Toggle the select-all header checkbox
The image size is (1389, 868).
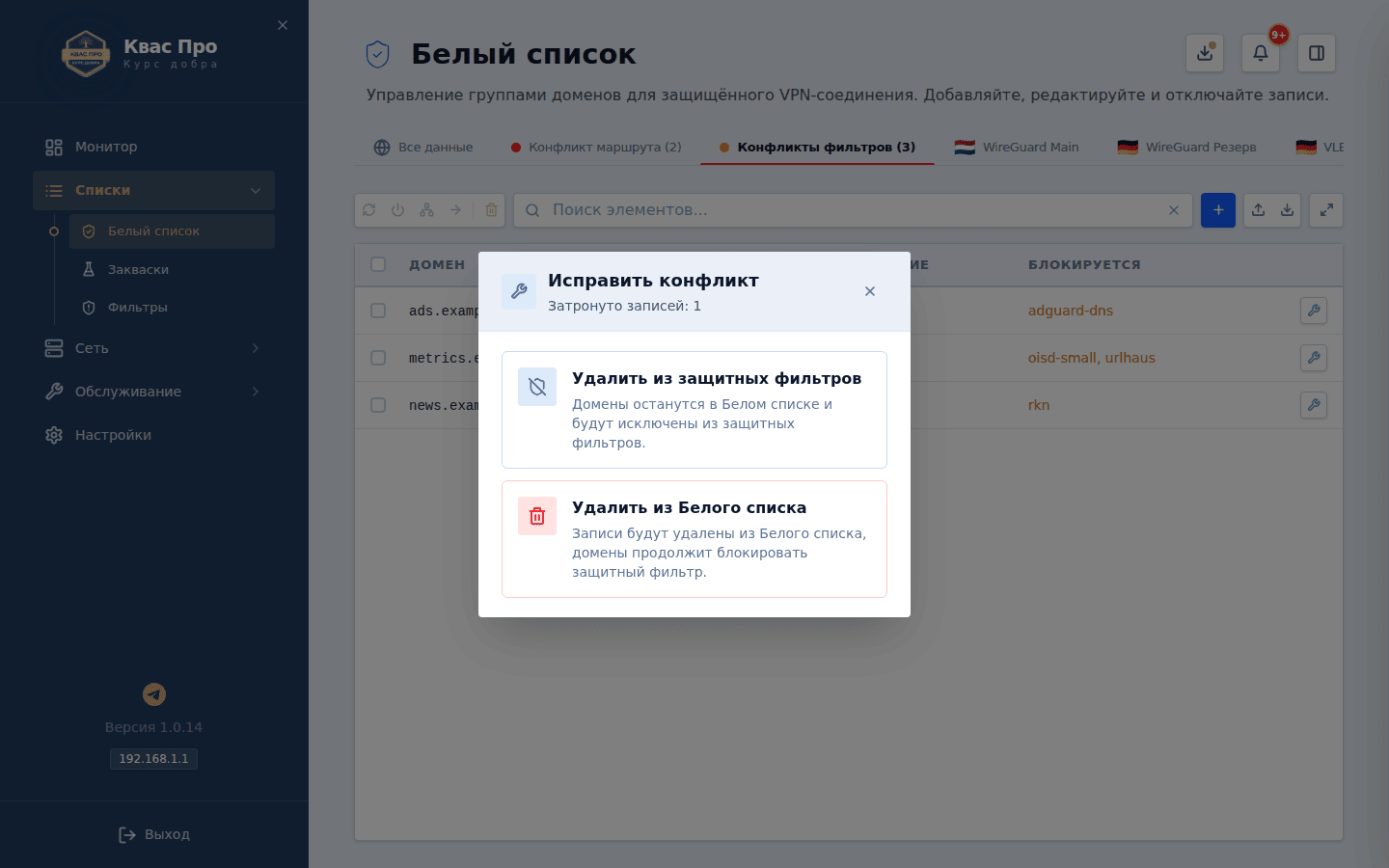[378, 264]
